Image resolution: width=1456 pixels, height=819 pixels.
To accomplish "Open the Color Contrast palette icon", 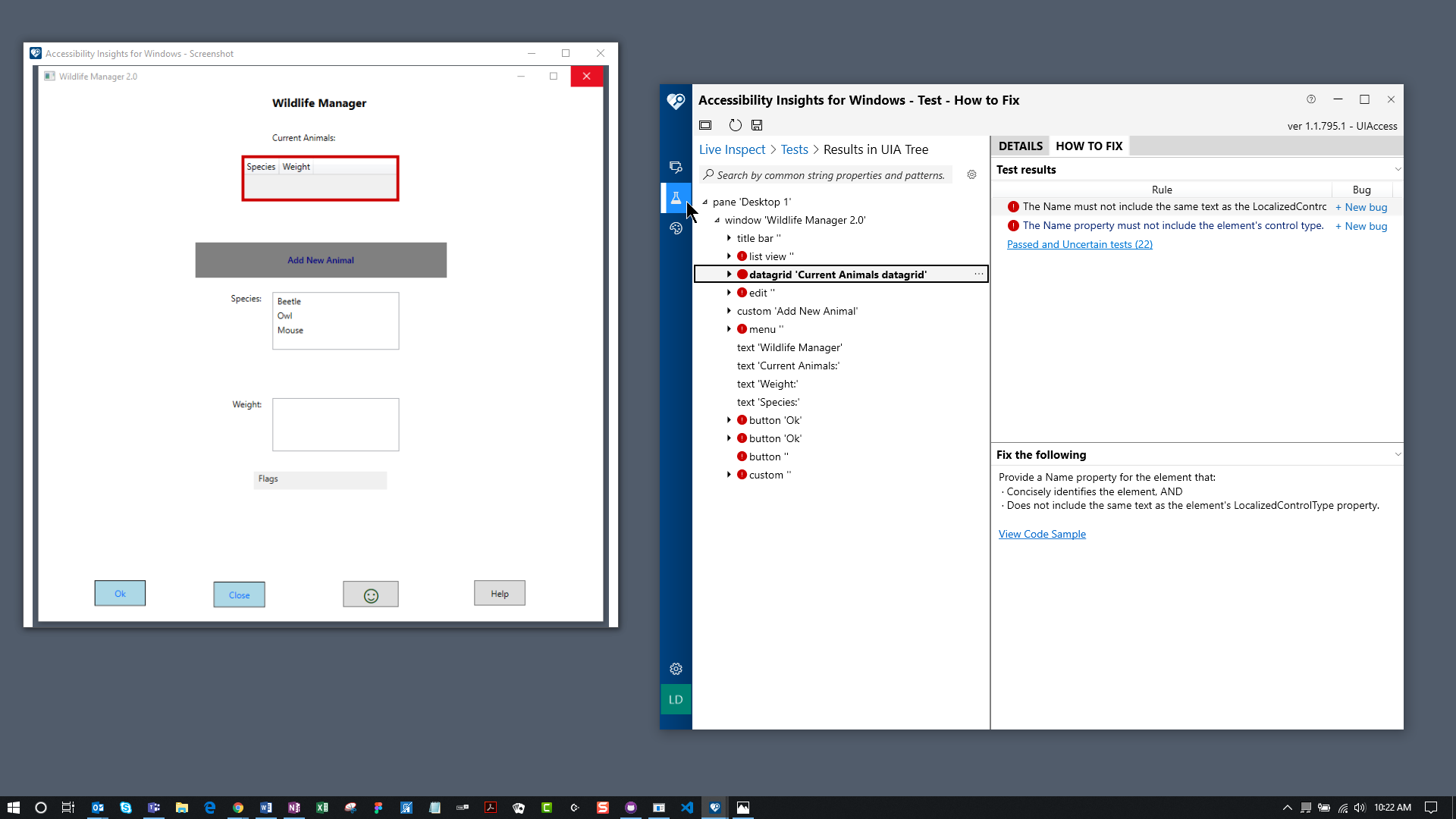I will tap(676, 228).
